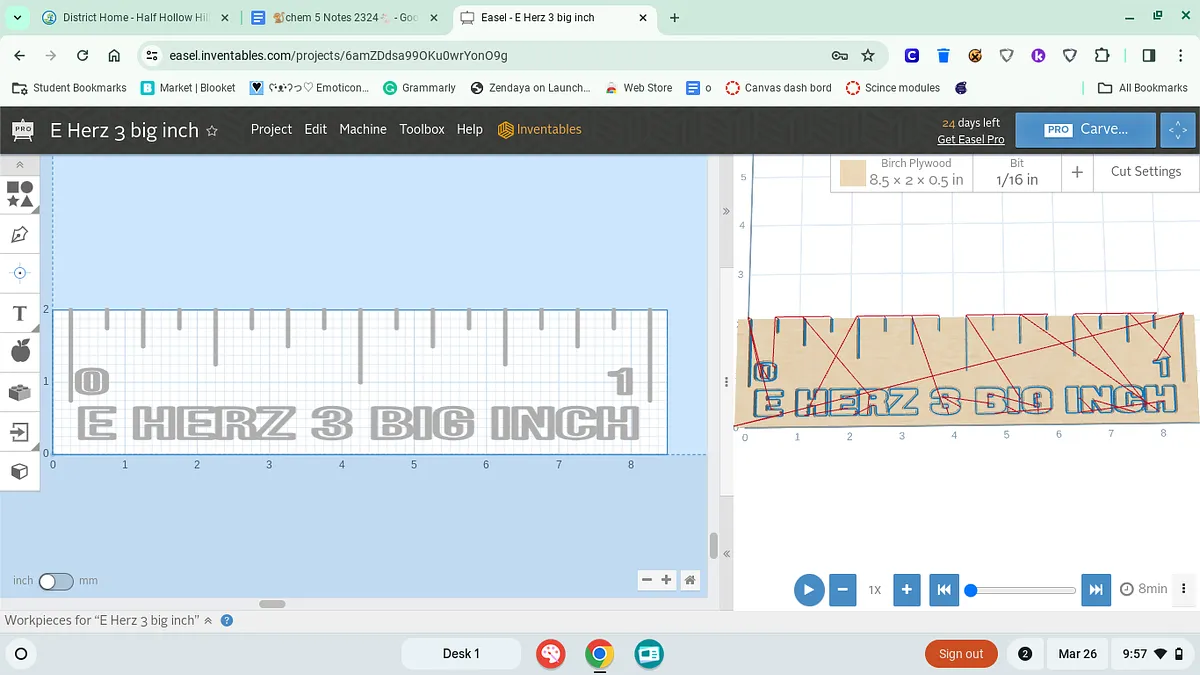Viewport: 1200px width, 675px height.
Task: Reset design view with home icon
Action: pyautogui.click(x=689, y=580)
